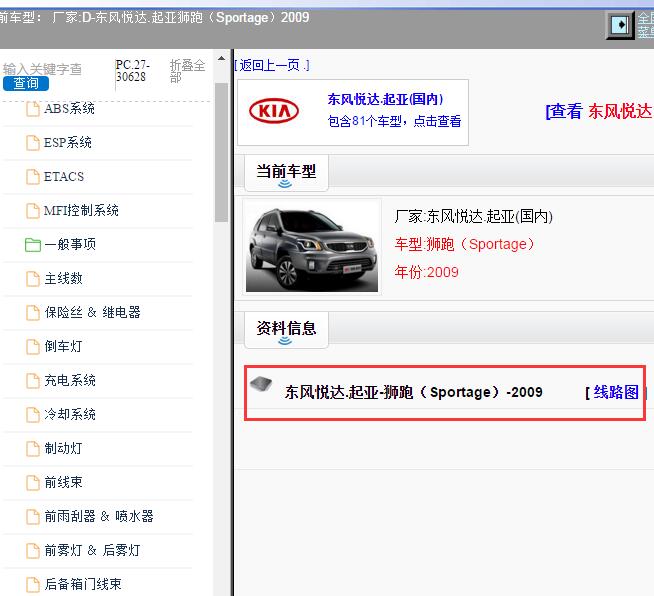Select the 资料信息 tab header
The height and width of the screenshot is (596, 654).
(286, 329)
